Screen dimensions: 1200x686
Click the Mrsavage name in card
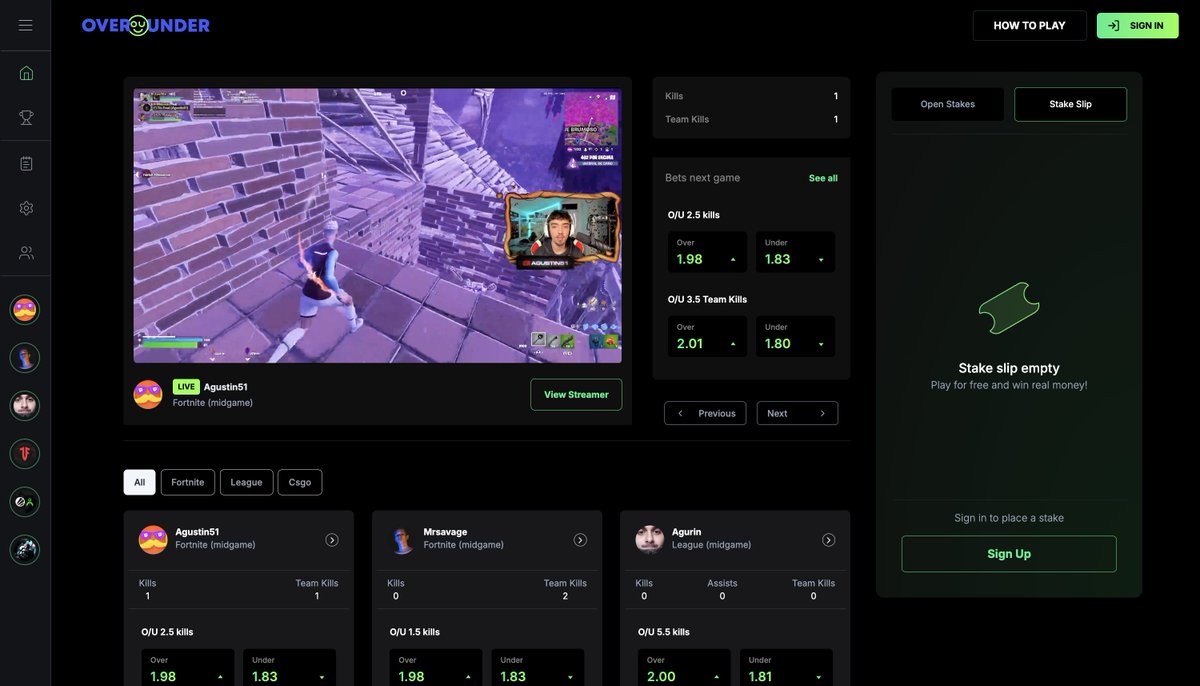(445, 532)
